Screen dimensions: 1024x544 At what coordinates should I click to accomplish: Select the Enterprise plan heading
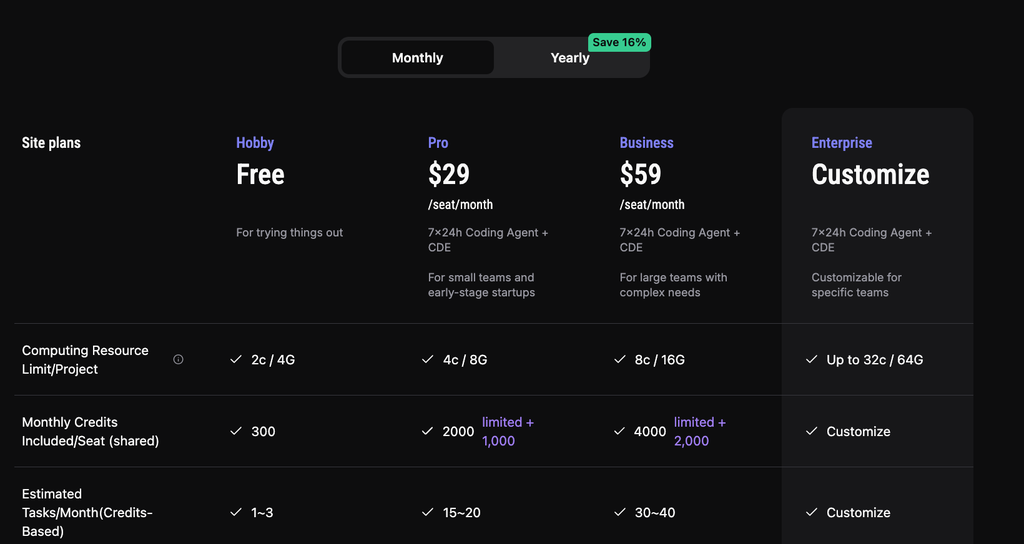pyautogui.click(x=842, y=142)
